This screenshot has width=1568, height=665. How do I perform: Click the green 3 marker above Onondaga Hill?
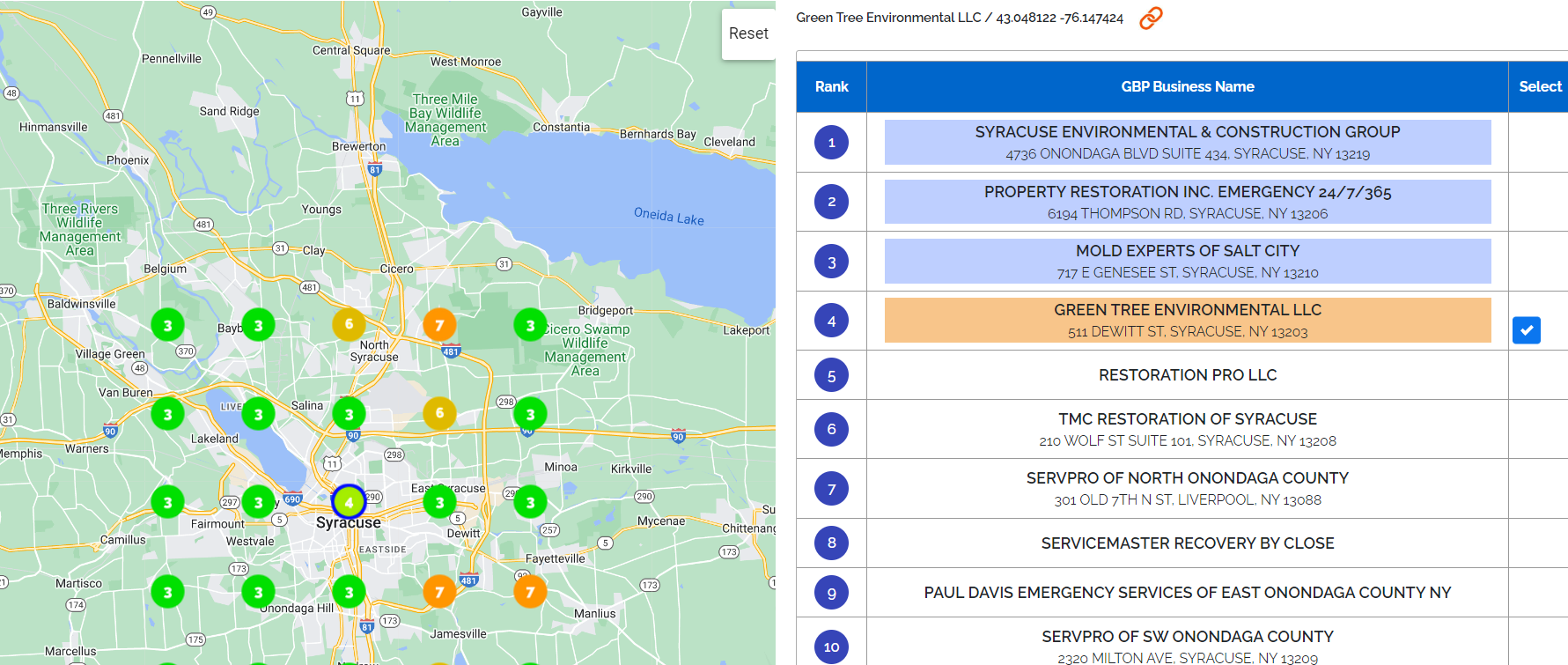point(258,592)
